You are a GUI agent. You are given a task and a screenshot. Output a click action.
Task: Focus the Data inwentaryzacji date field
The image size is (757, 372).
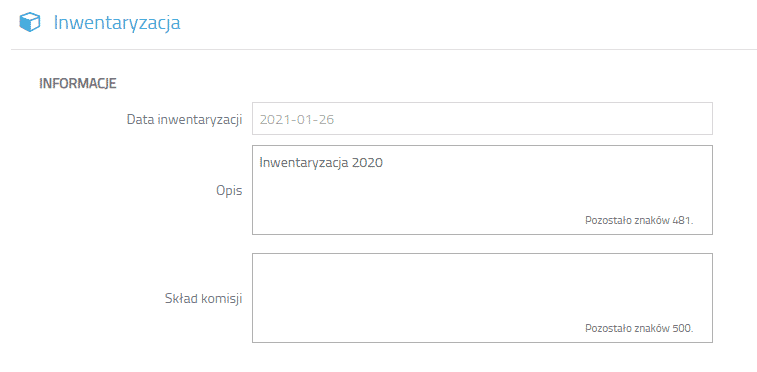(482, 119)
